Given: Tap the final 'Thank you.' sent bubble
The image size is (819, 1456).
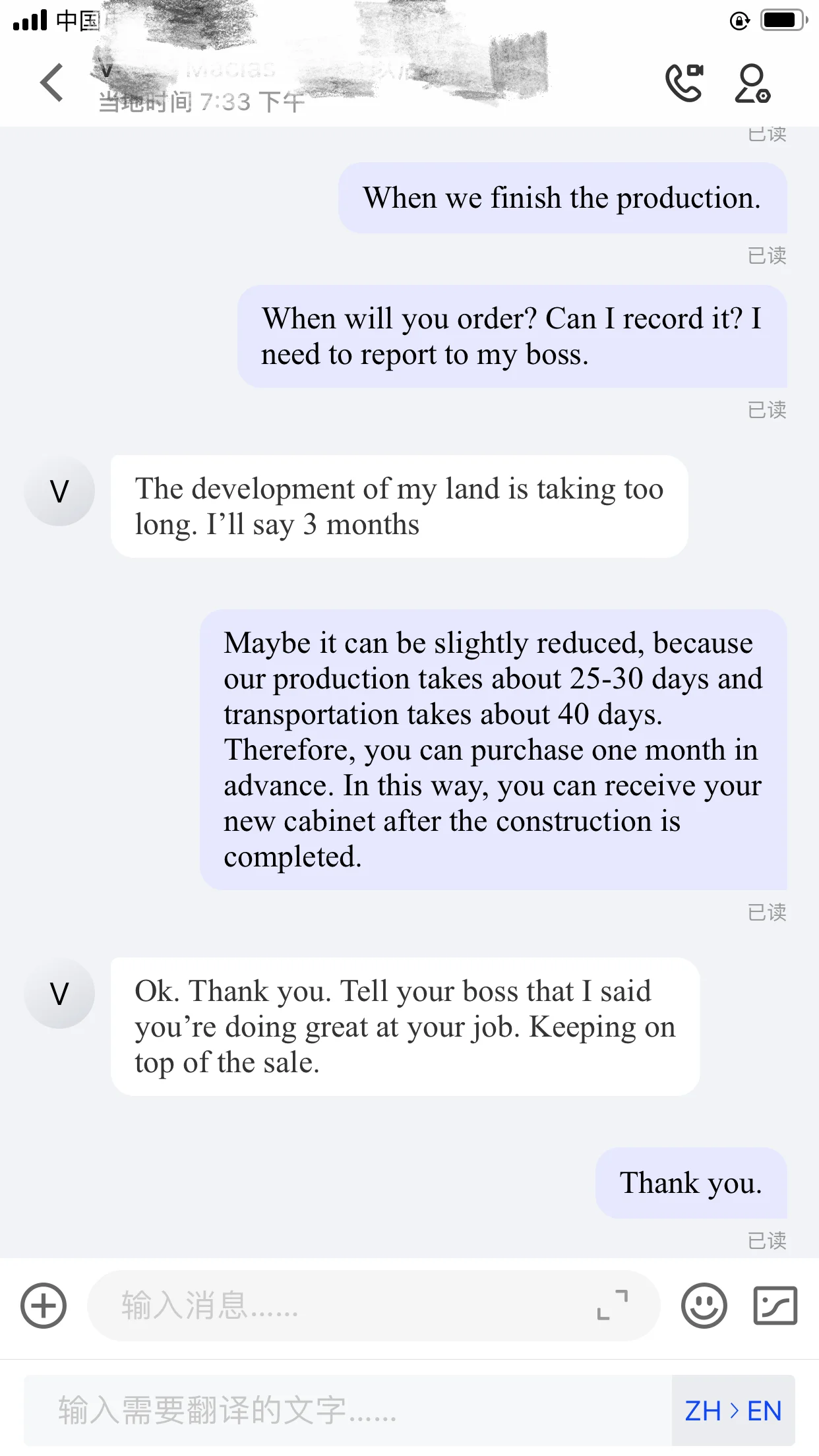Looking at the screenshot, I should click(x=690, y=1183).
